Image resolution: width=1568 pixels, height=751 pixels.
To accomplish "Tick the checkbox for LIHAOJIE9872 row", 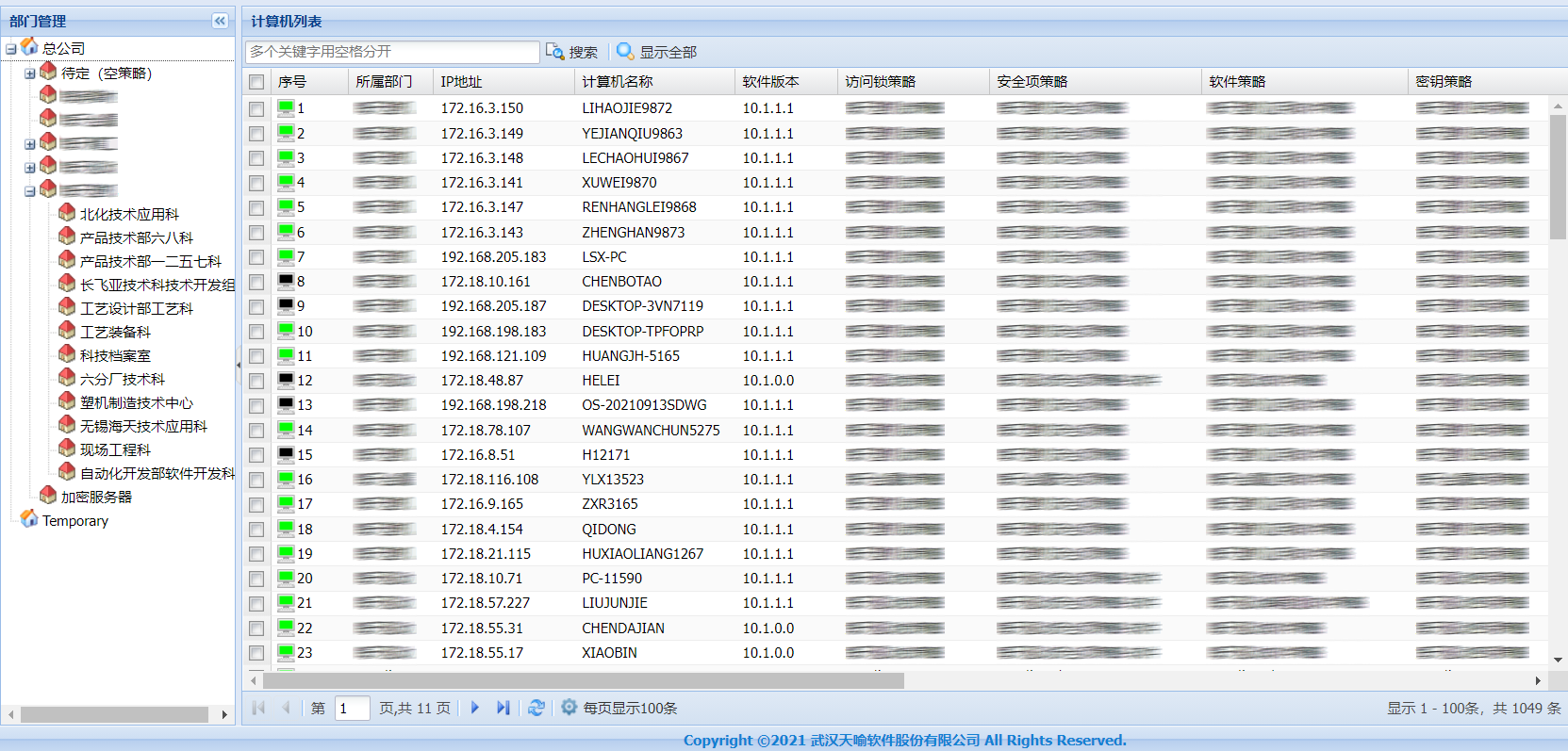I will tap(256, 109).
